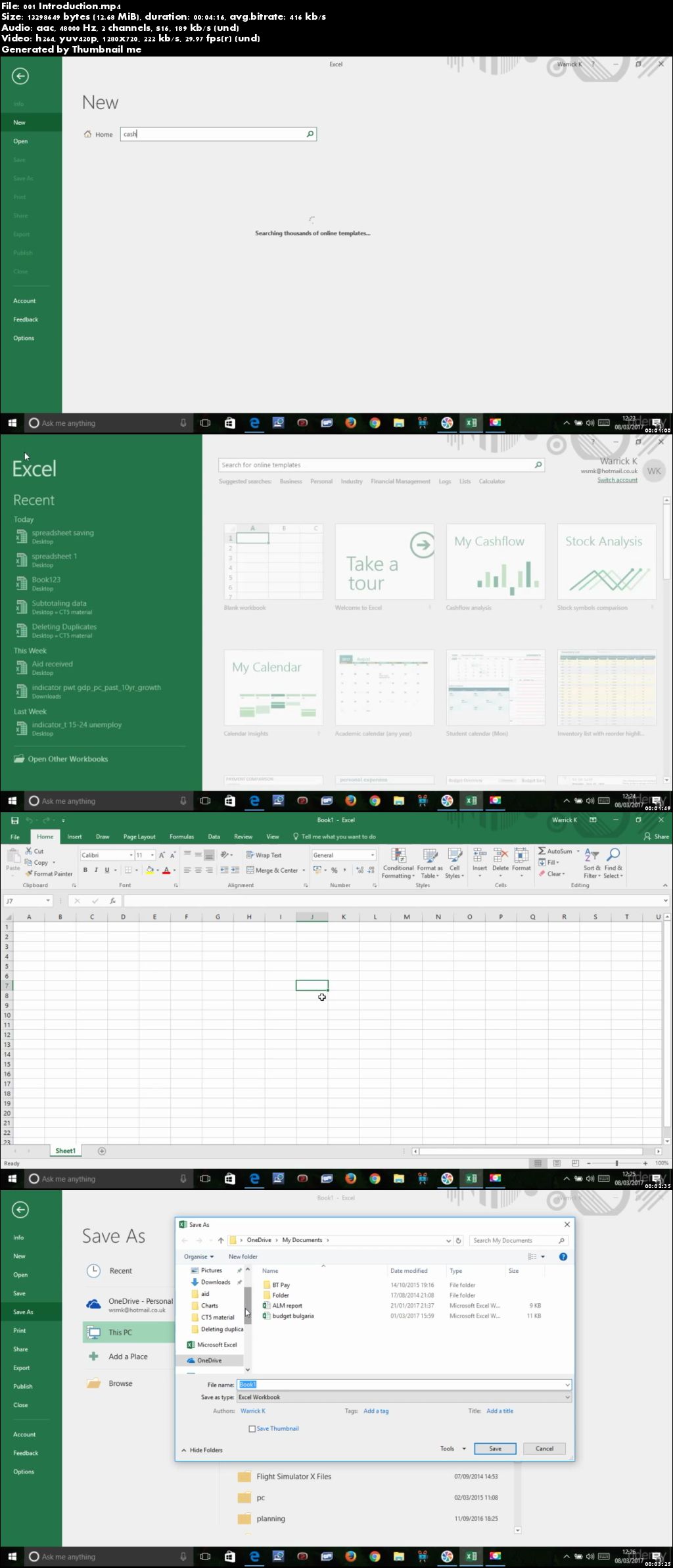Click the Bold button in the Font group

point(85,869)
